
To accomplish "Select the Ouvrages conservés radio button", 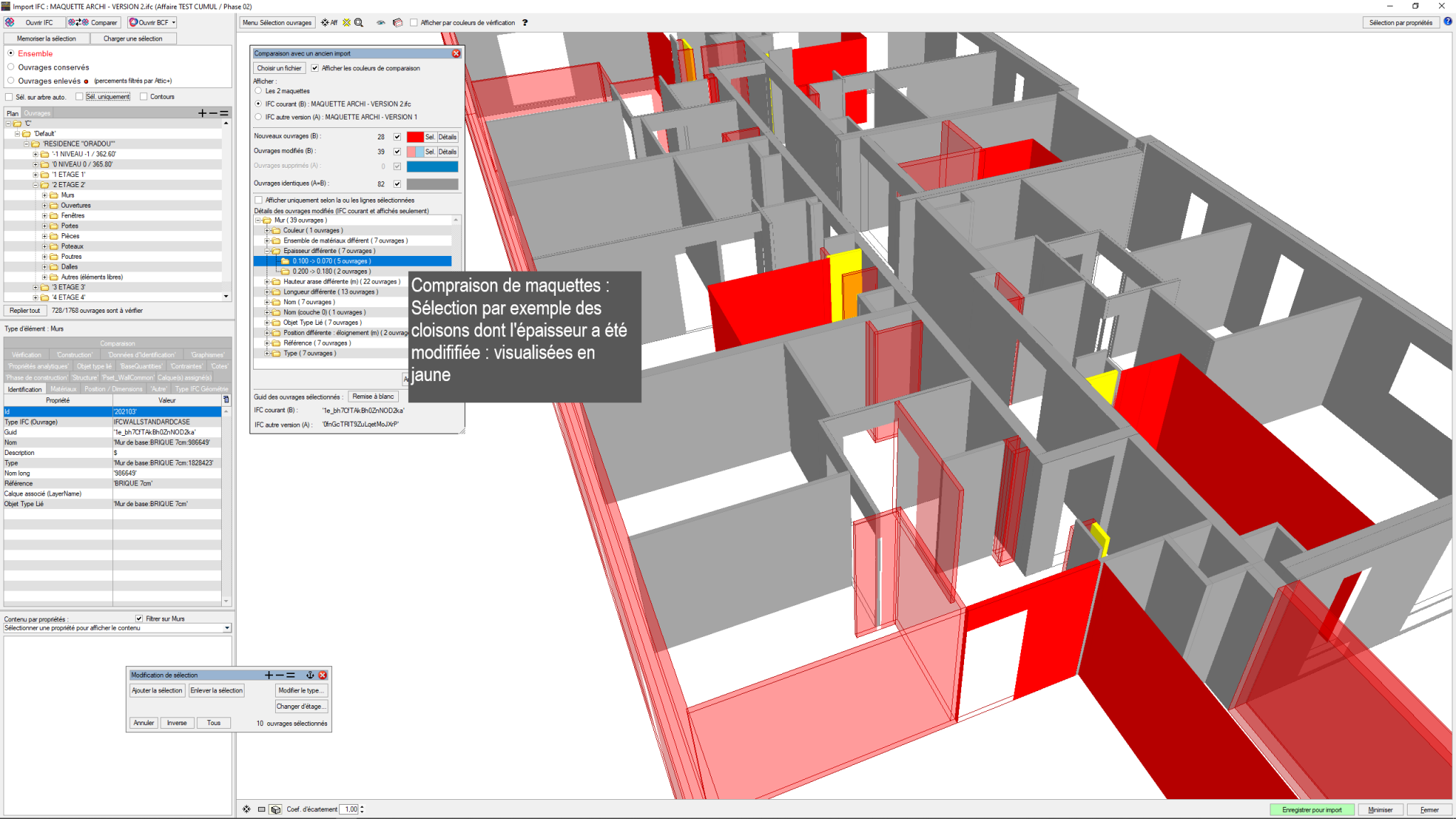I will [x=11, y=67].
